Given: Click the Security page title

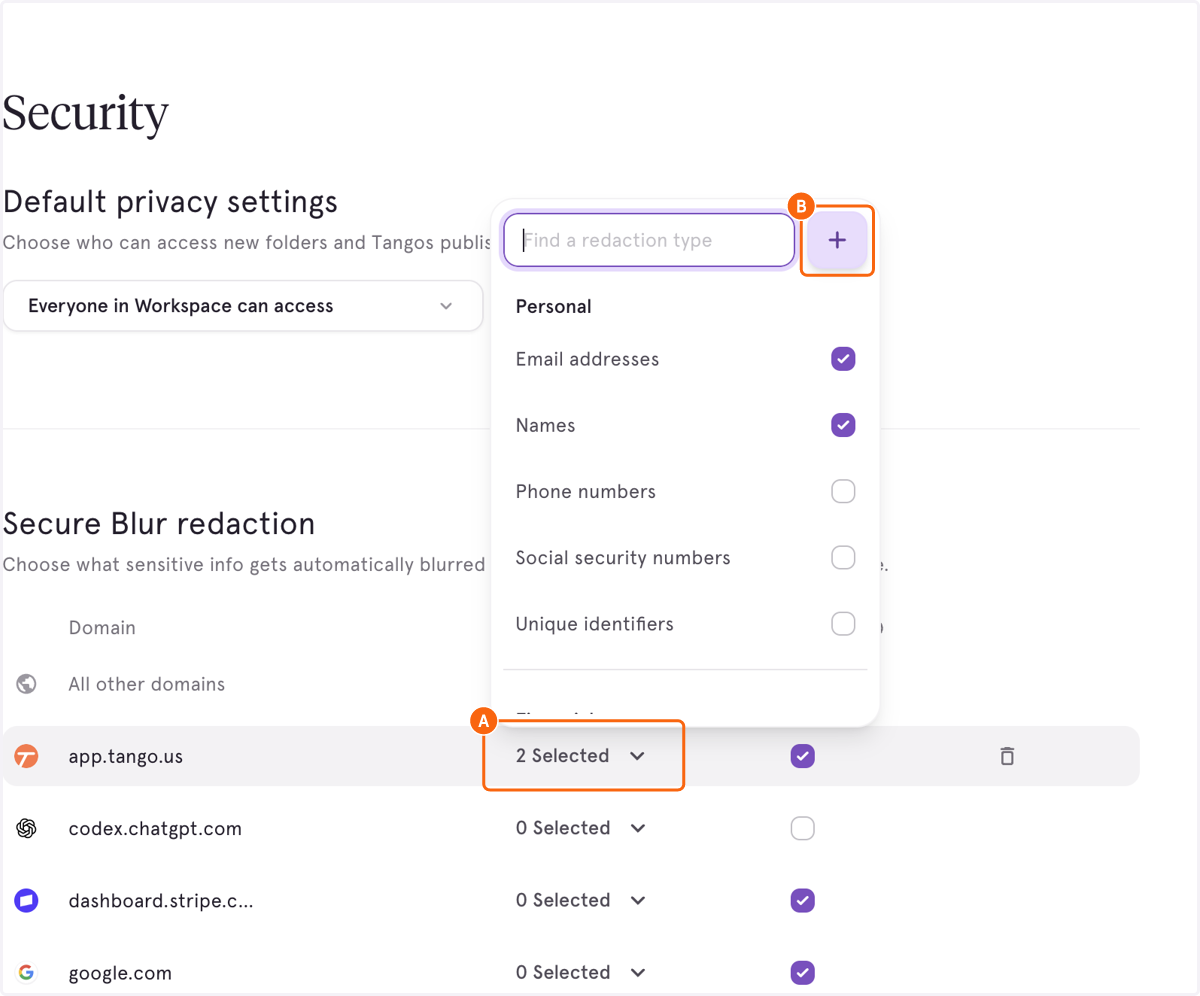Looking at the screenshot, I should click(x=85, y=113).
